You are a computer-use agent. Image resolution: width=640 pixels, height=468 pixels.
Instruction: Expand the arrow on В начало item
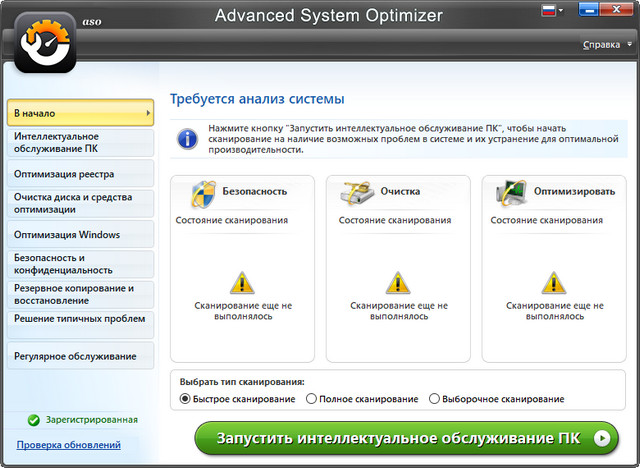pos(148,113)
